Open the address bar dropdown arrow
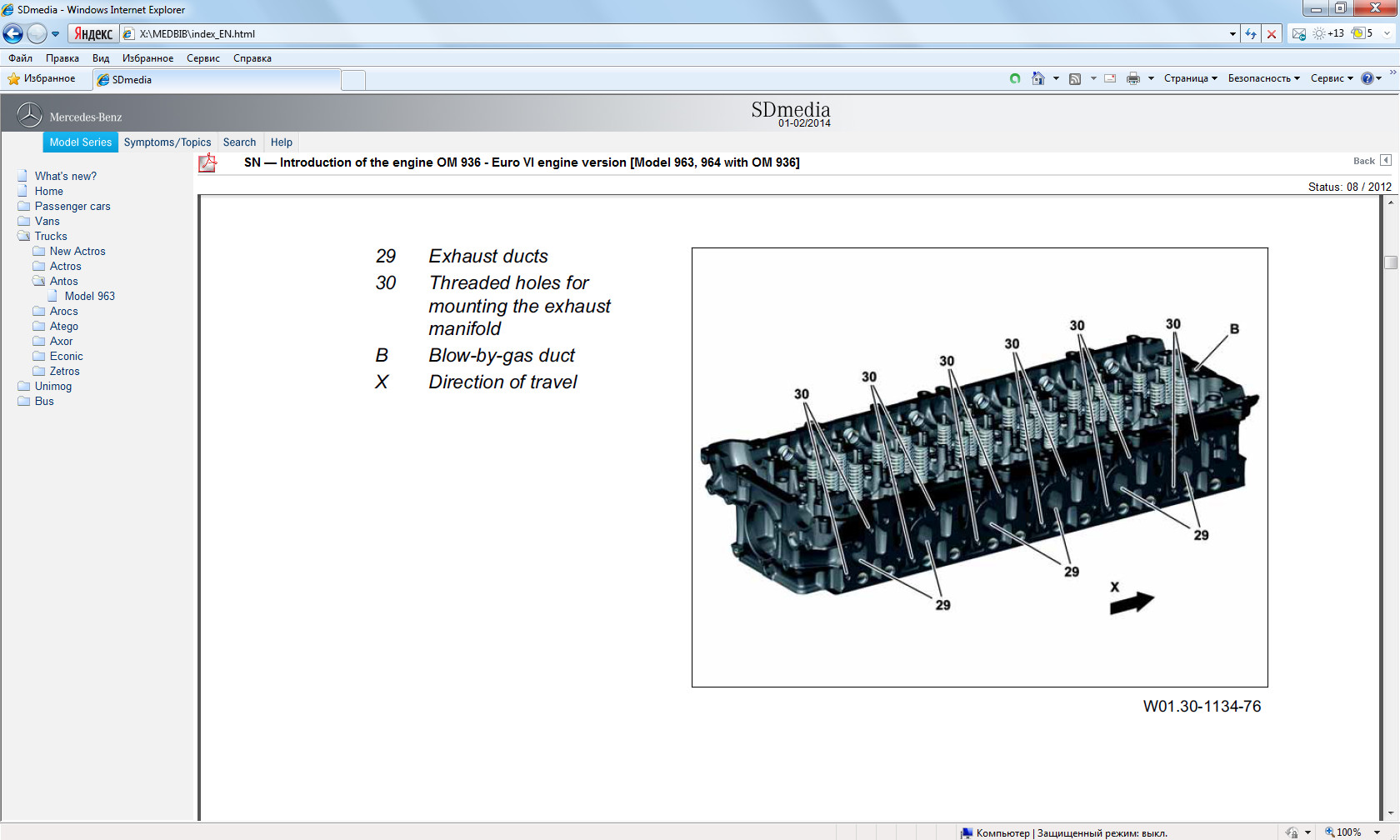Screen dimensions: 1400x840 (x=1232, y=34)
